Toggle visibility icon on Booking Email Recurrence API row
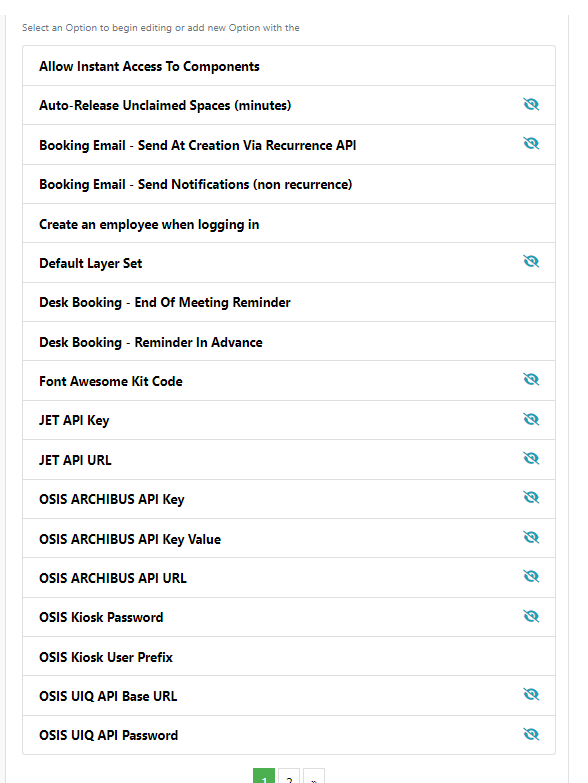Image resolution: width=588 pixels, height=783 pixels. pyautogui.click(x=531, y=144)
